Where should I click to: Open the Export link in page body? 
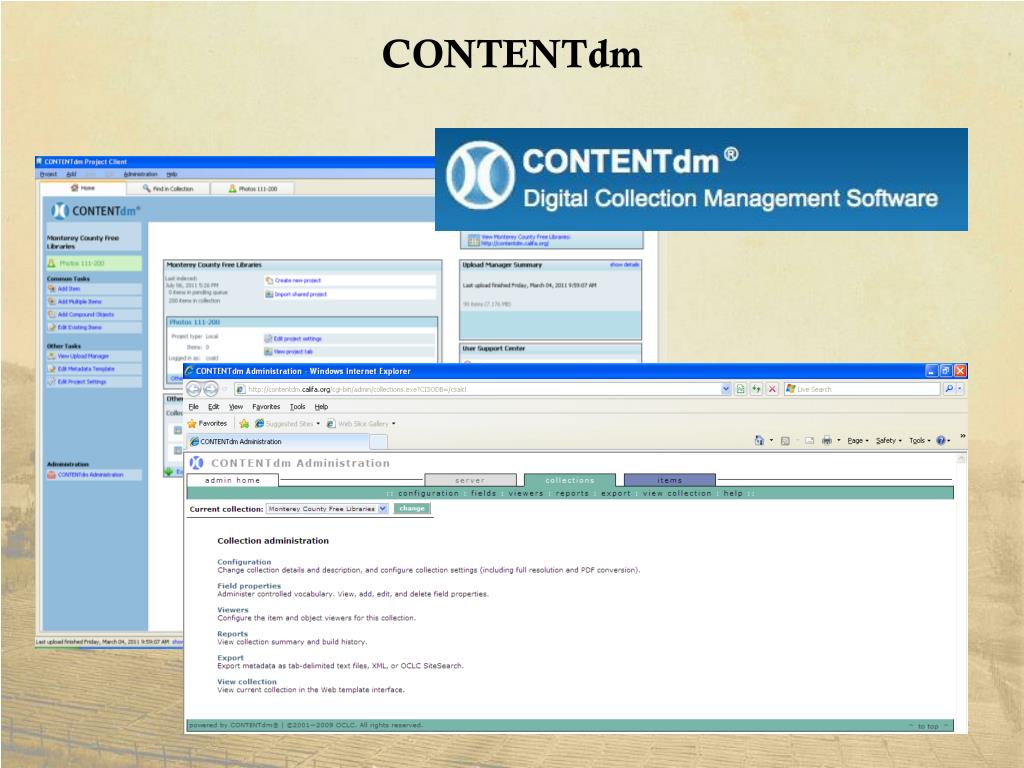point(231,658)
